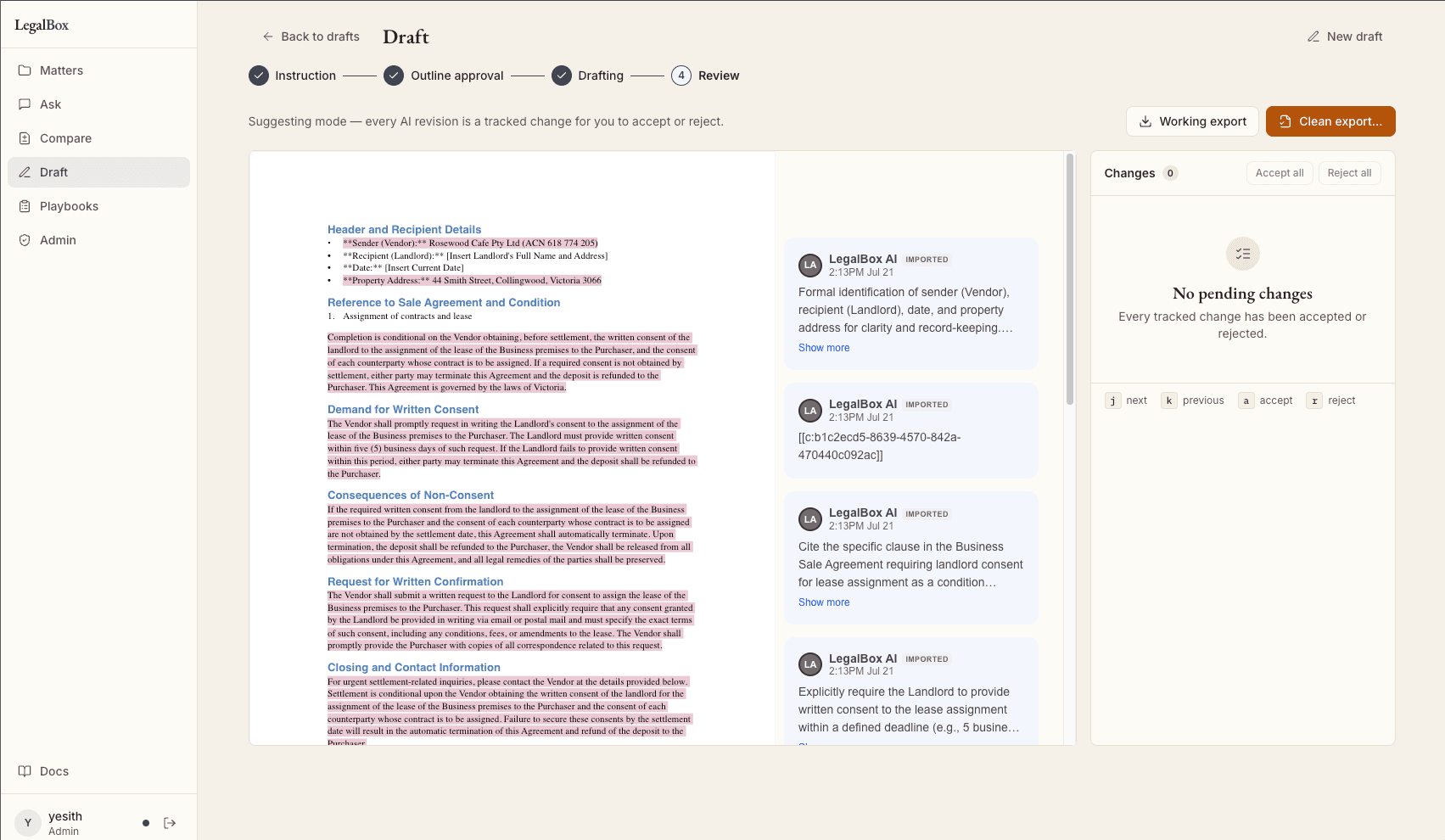Screen dimensions: 1445x840
Task: Click the Docs book icon
Action: tap(25, 771)
